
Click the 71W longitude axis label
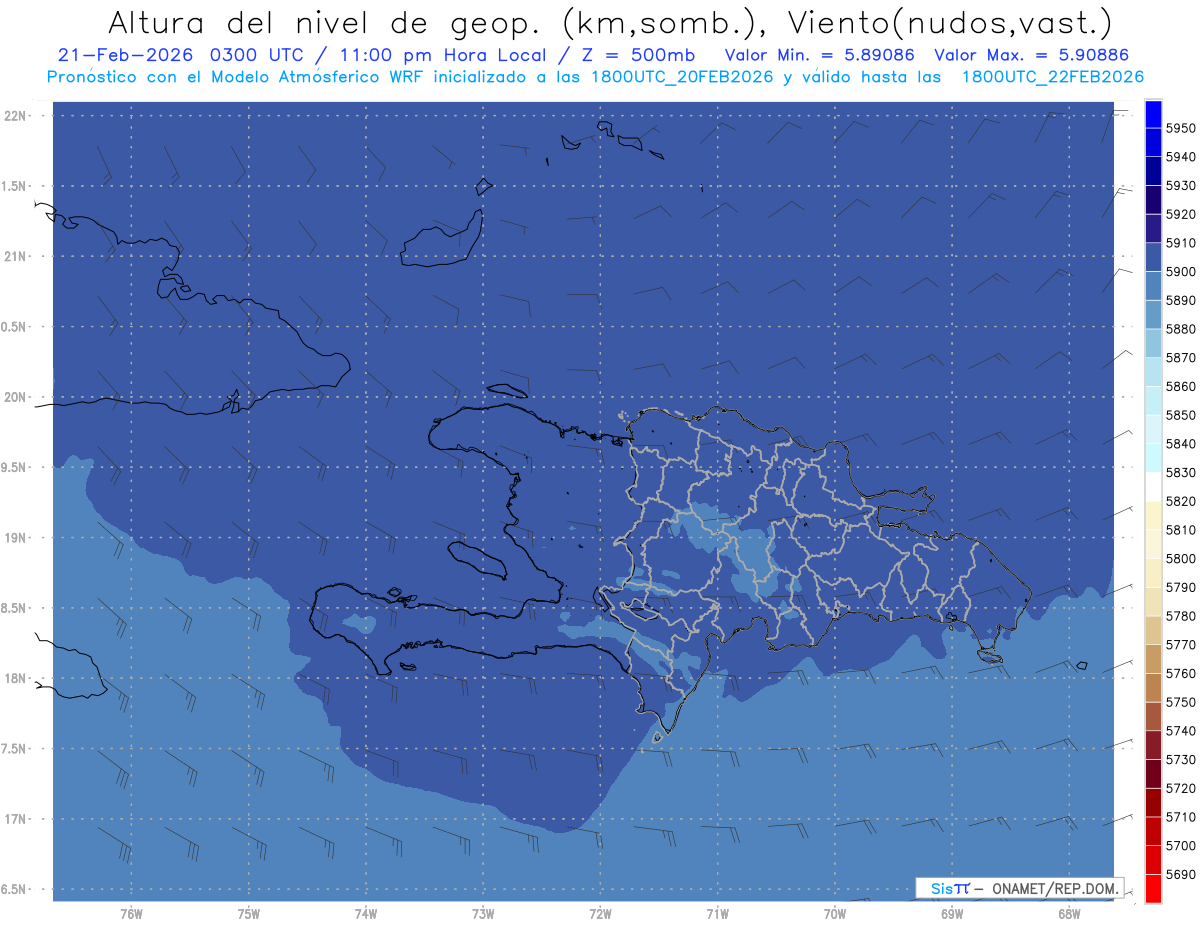(x=717, y=914)
